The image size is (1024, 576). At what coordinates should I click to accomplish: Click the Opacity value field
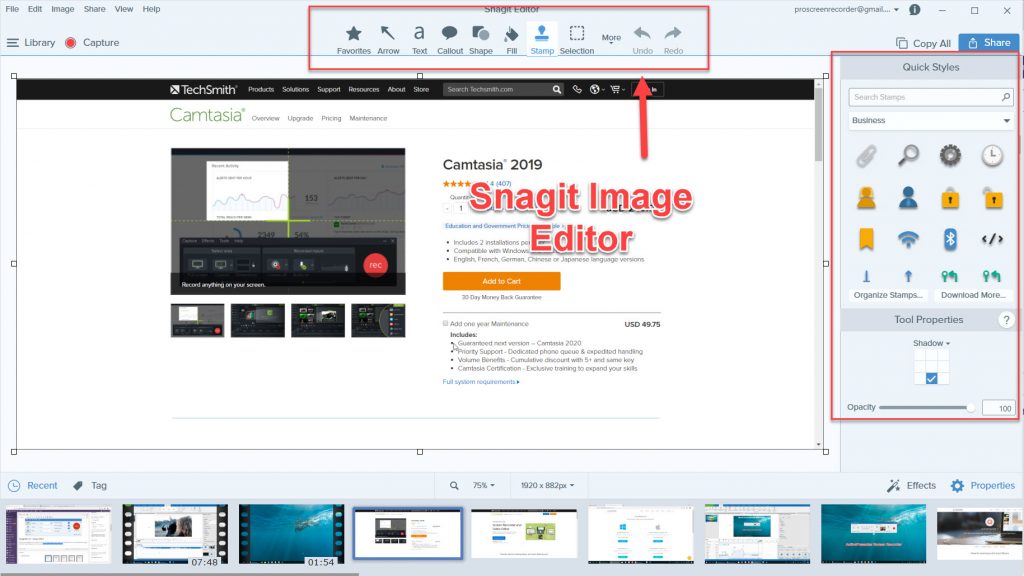(998, 408)
